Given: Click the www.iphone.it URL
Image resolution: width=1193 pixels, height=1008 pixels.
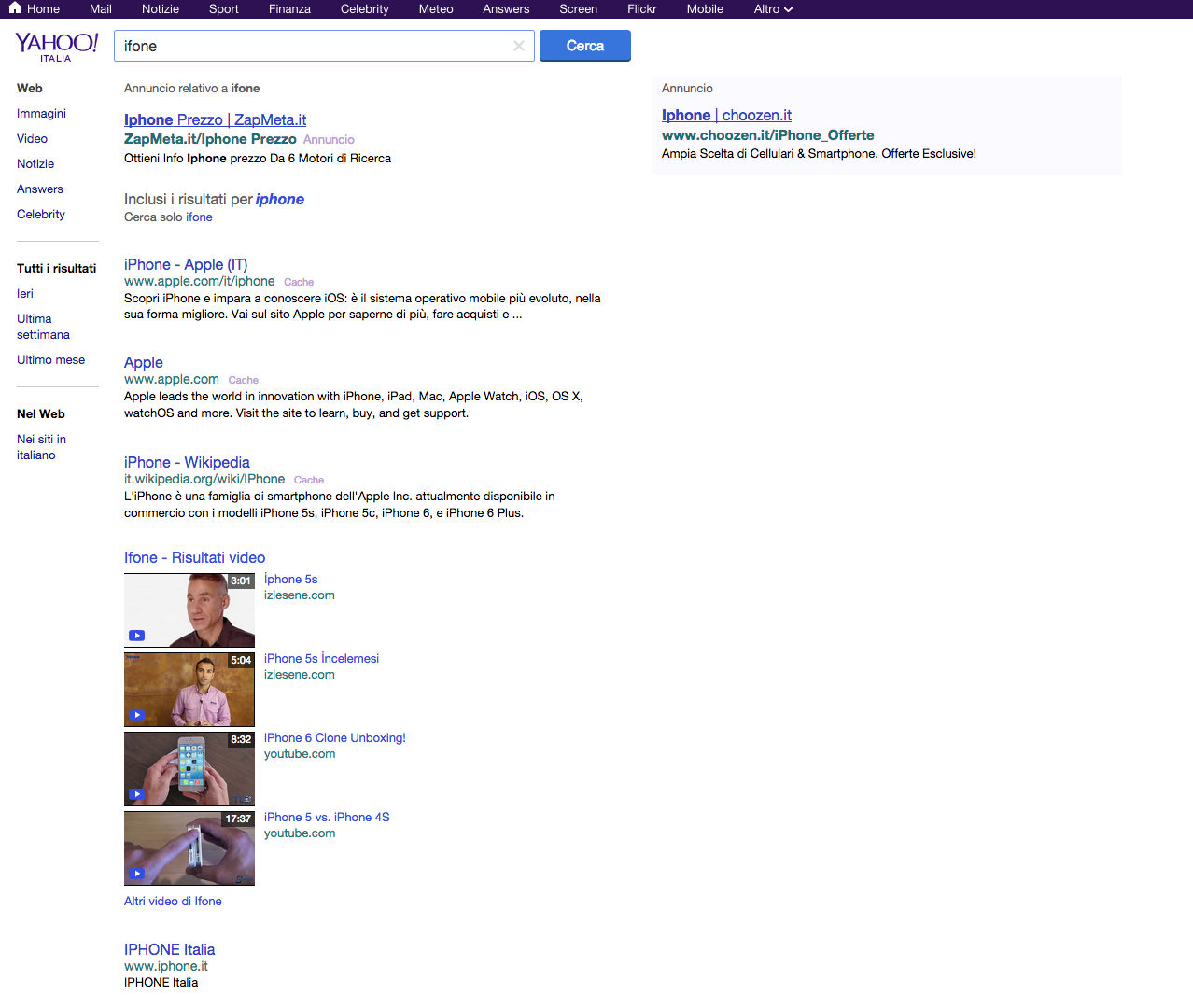Looking at the screenshot, I should tap(166, 966).
